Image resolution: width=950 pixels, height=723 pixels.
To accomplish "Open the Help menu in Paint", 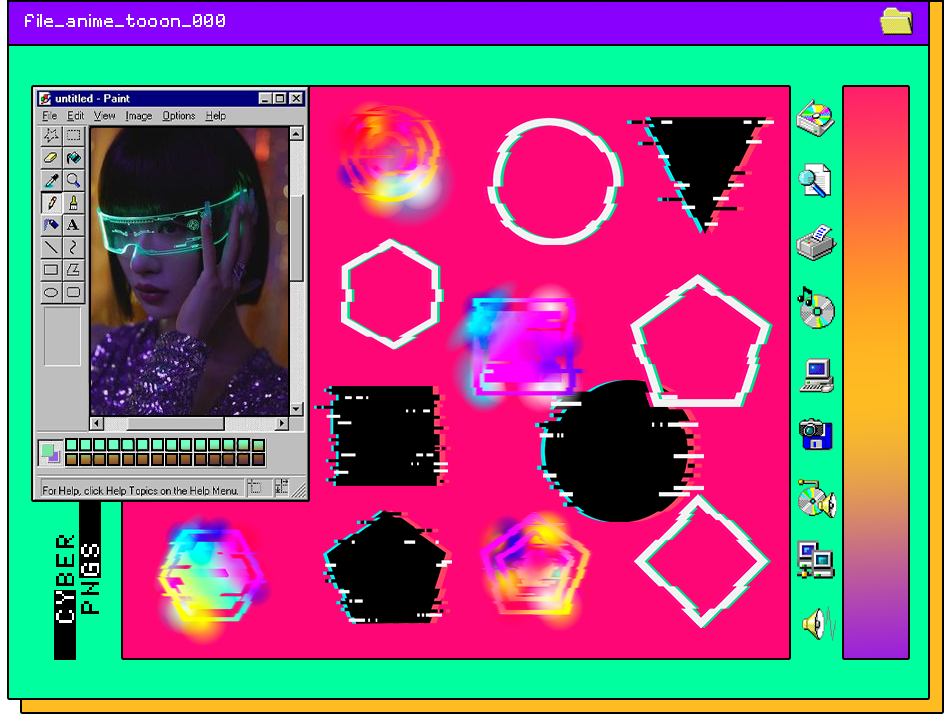I will point(216,116).
